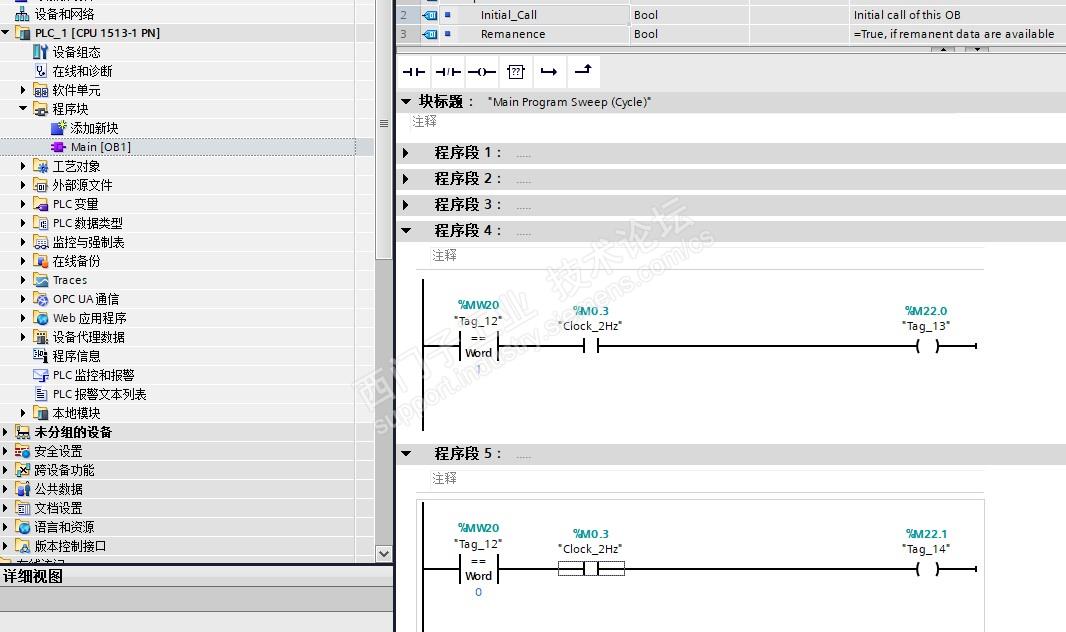1066x632 pixels.
Task: Collapse the 块标题 block title section
Action: [x=406, y=101]
